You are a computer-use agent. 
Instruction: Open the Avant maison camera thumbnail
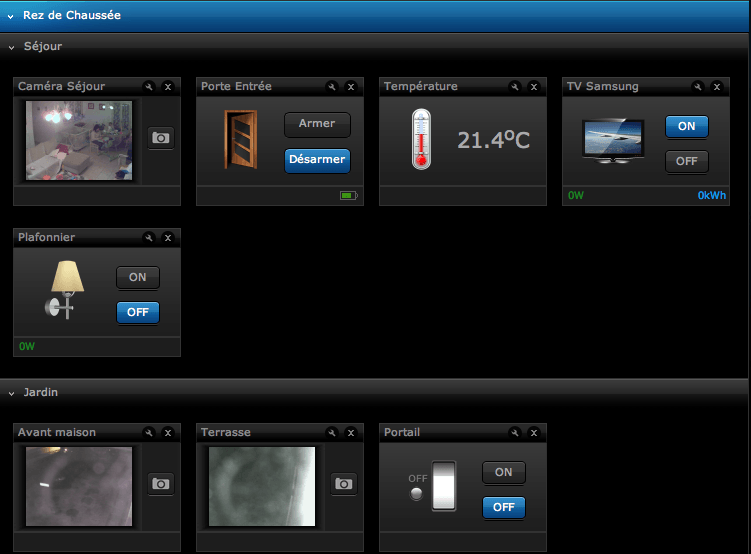(79, 486)
